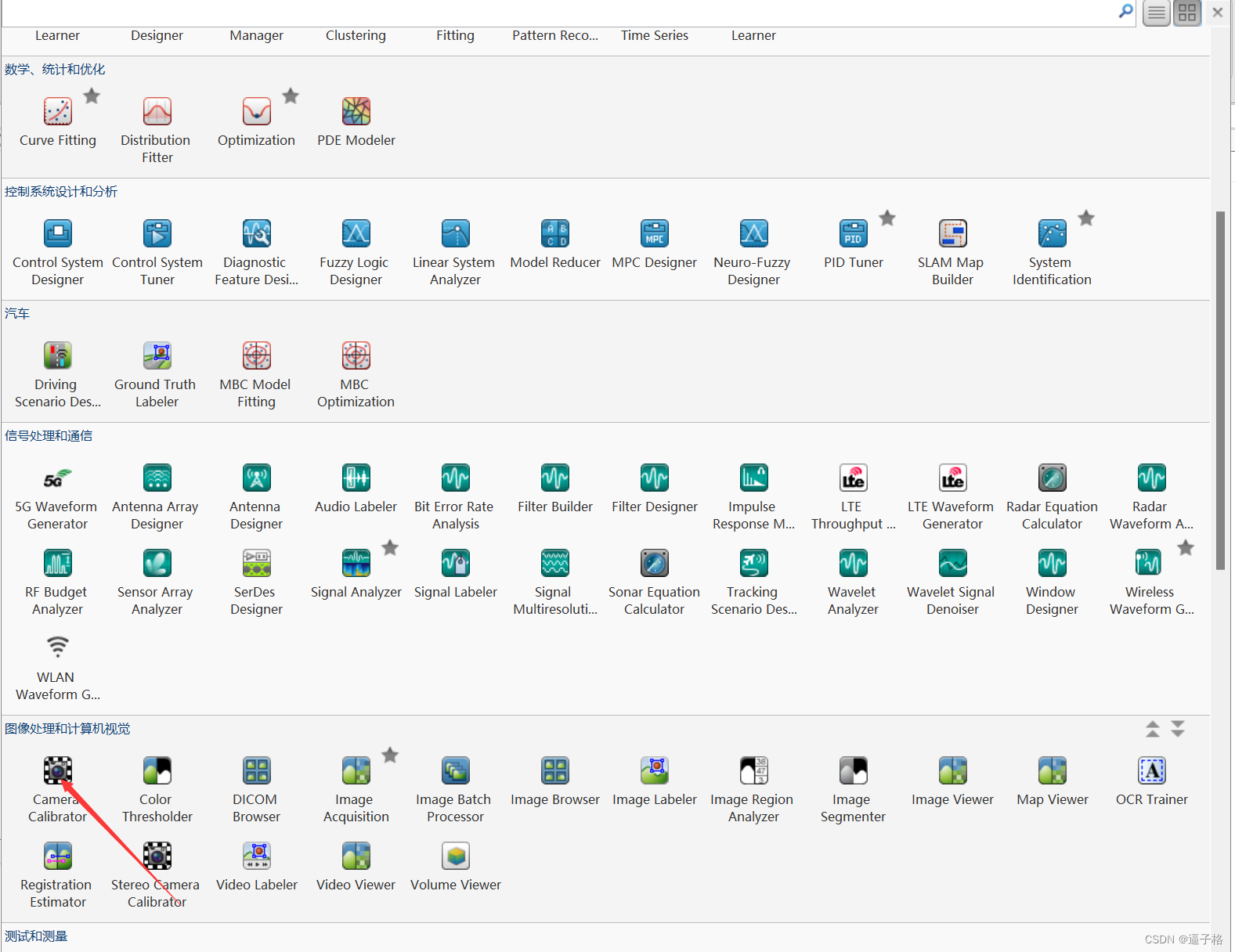Open the Signal Analyzer app
The image size is (1235, 952).
[x=356, y=563]
